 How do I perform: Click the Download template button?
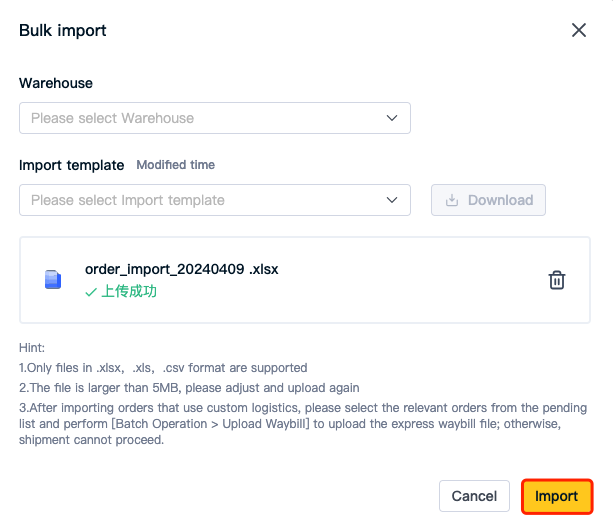click(488, 200)
